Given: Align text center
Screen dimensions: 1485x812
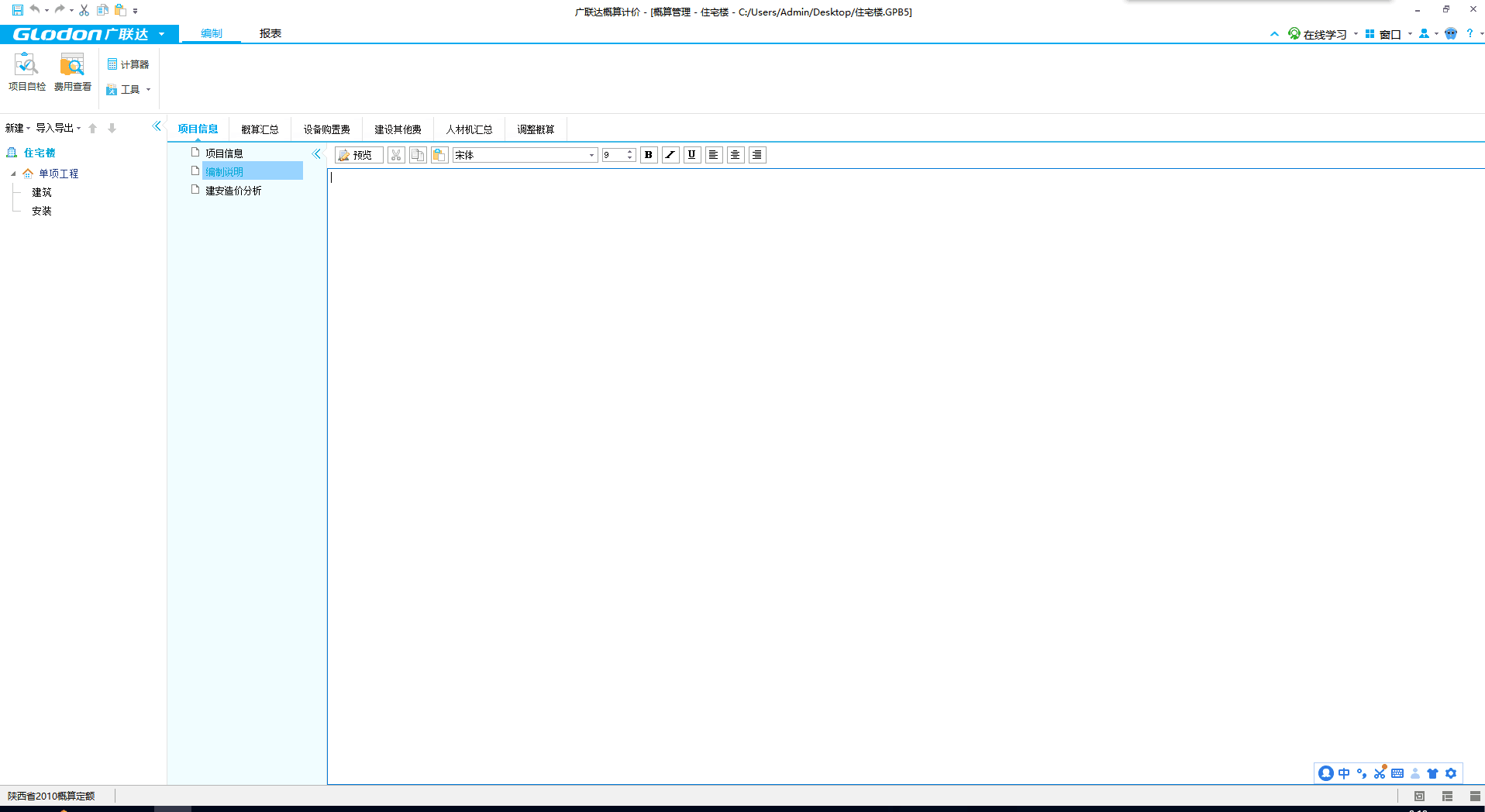Looking at the screenshot, I should 736,155.
